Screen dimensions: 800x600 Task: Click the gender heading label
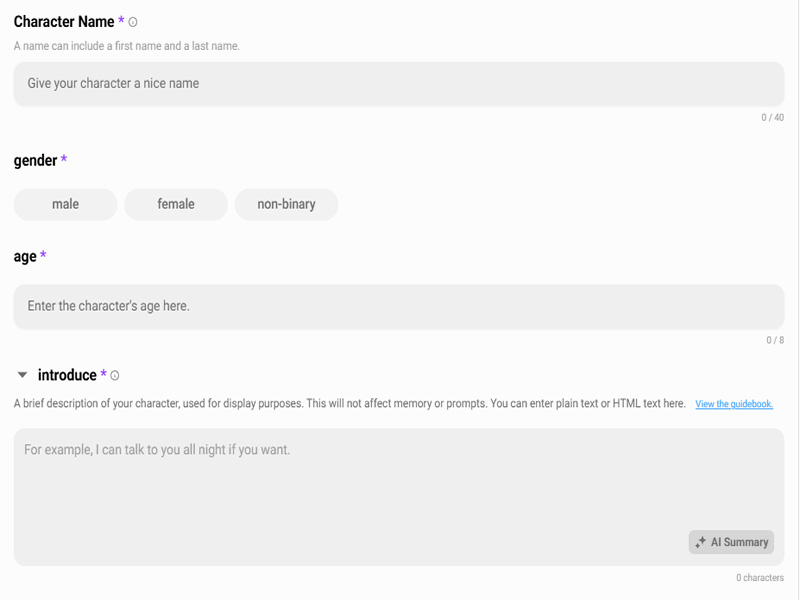[x=35, y=161]
